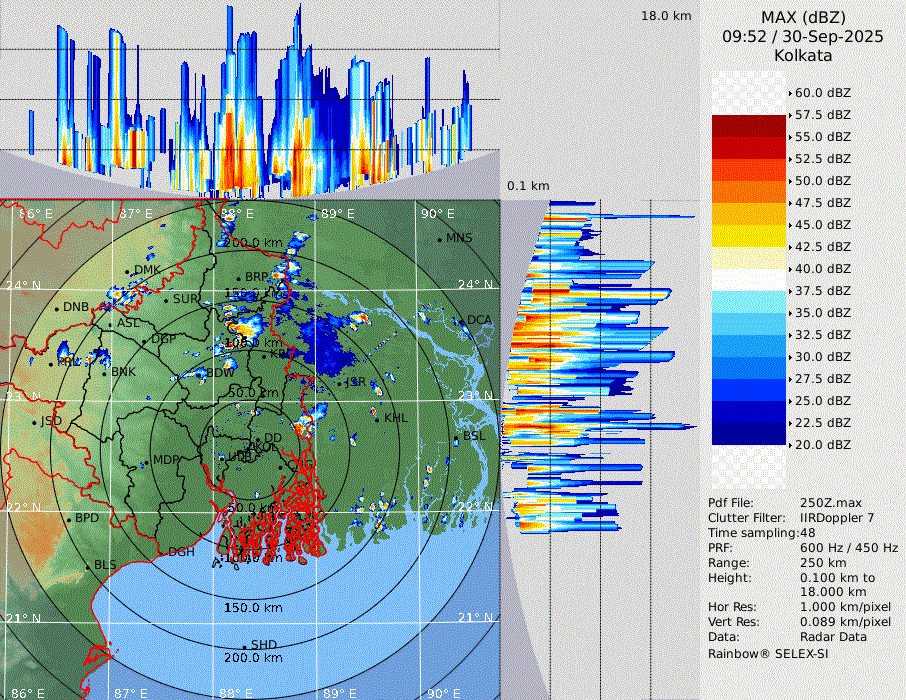Image resolution: width=906 pixels, height=700 pixels.
Task: Click the DCA station dot
Action: (461, 321)
